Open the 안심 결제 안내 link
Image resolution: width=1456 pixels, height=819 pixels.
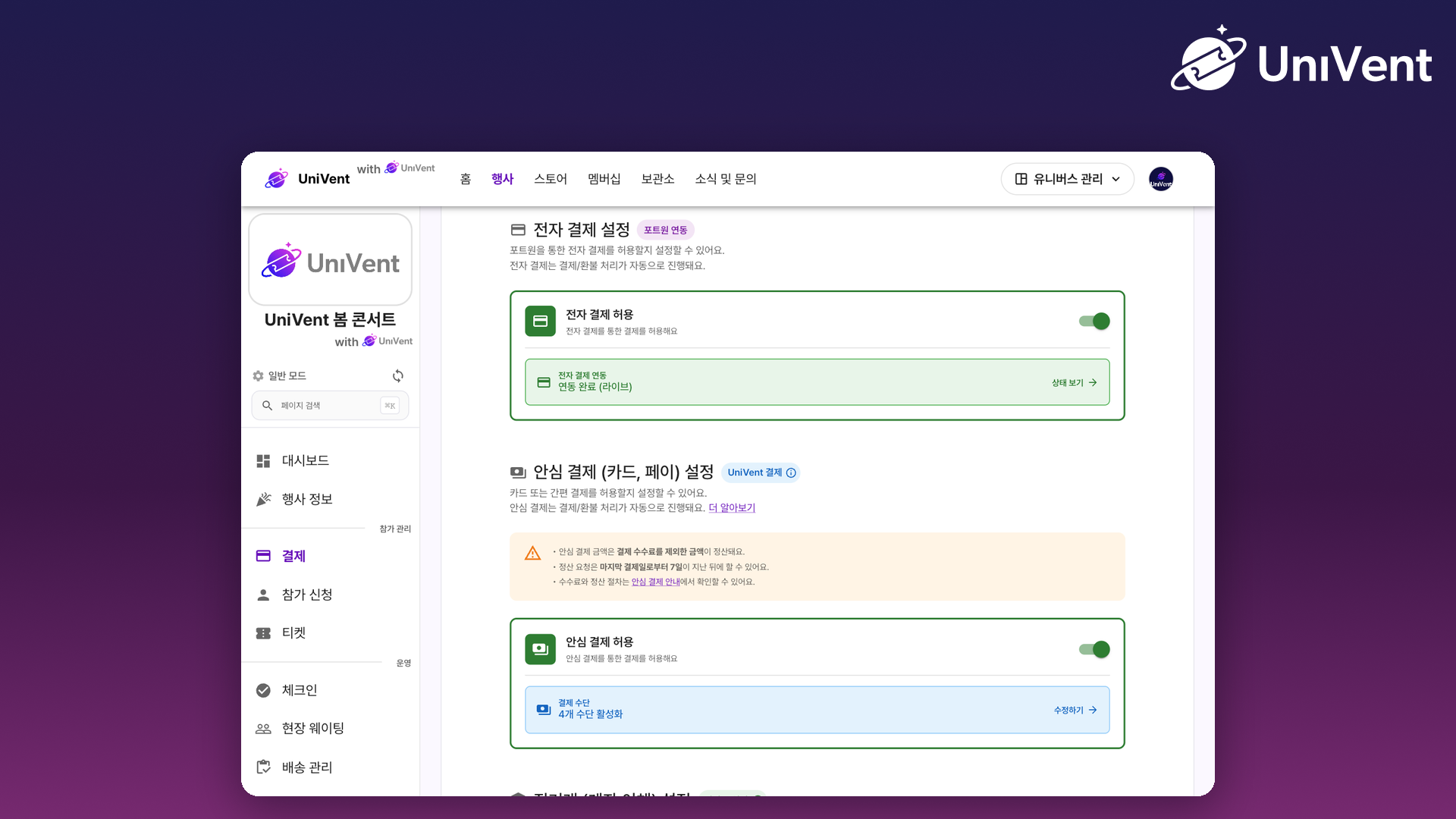pos(655,582)
